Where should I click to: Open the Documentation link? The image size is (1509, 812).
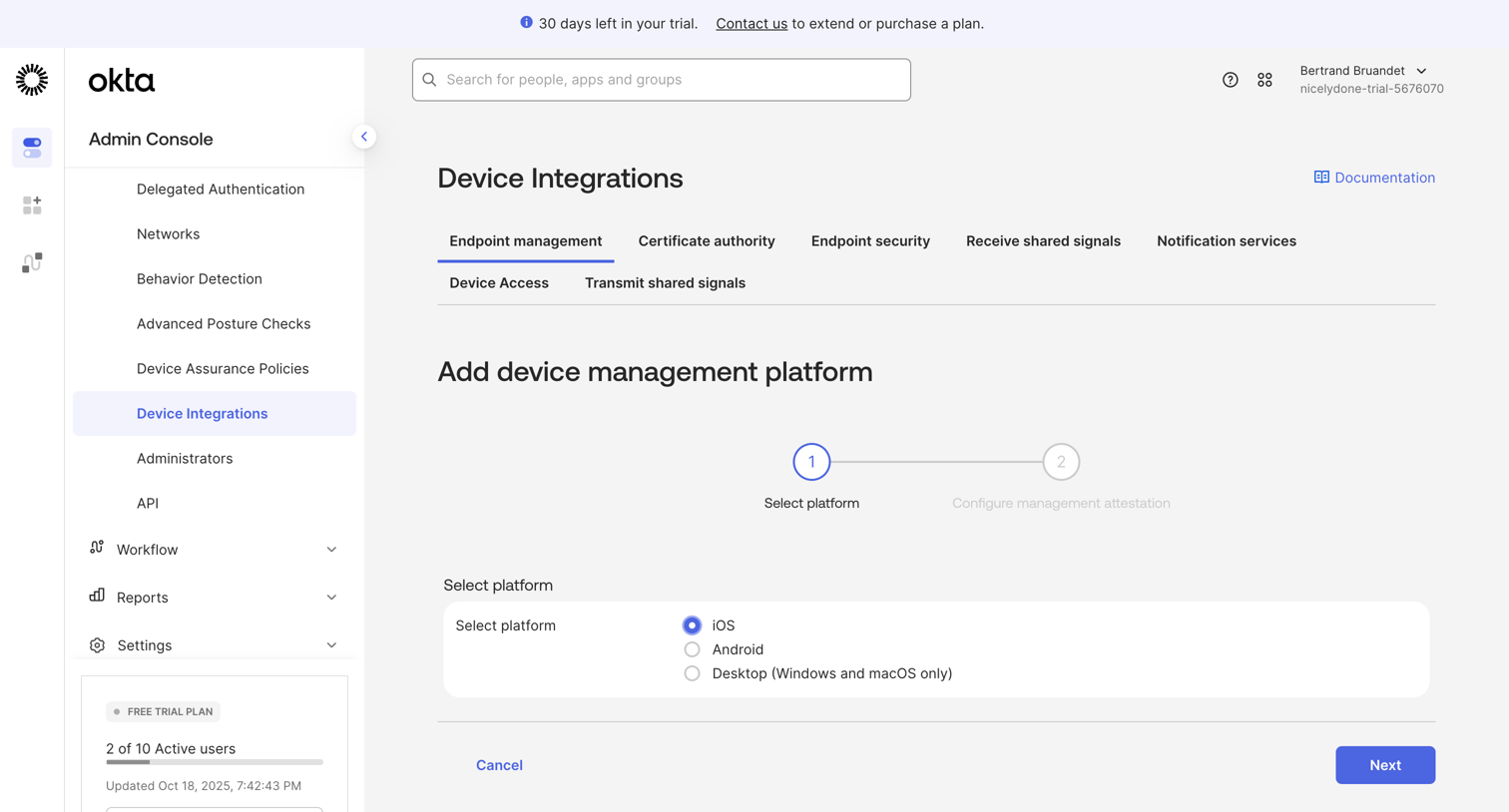[x=1374, y=178]
